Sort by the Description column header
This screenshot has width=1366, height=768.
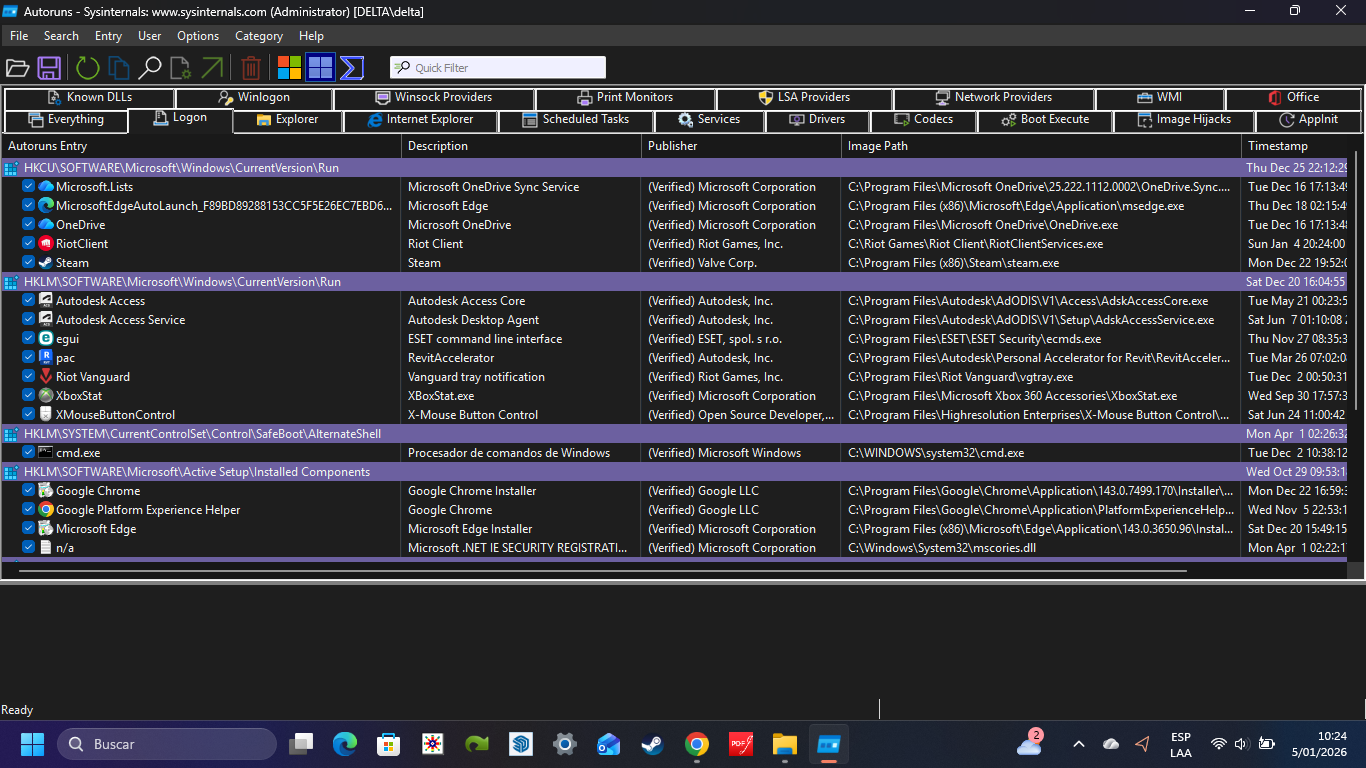[x=521, y=146]
